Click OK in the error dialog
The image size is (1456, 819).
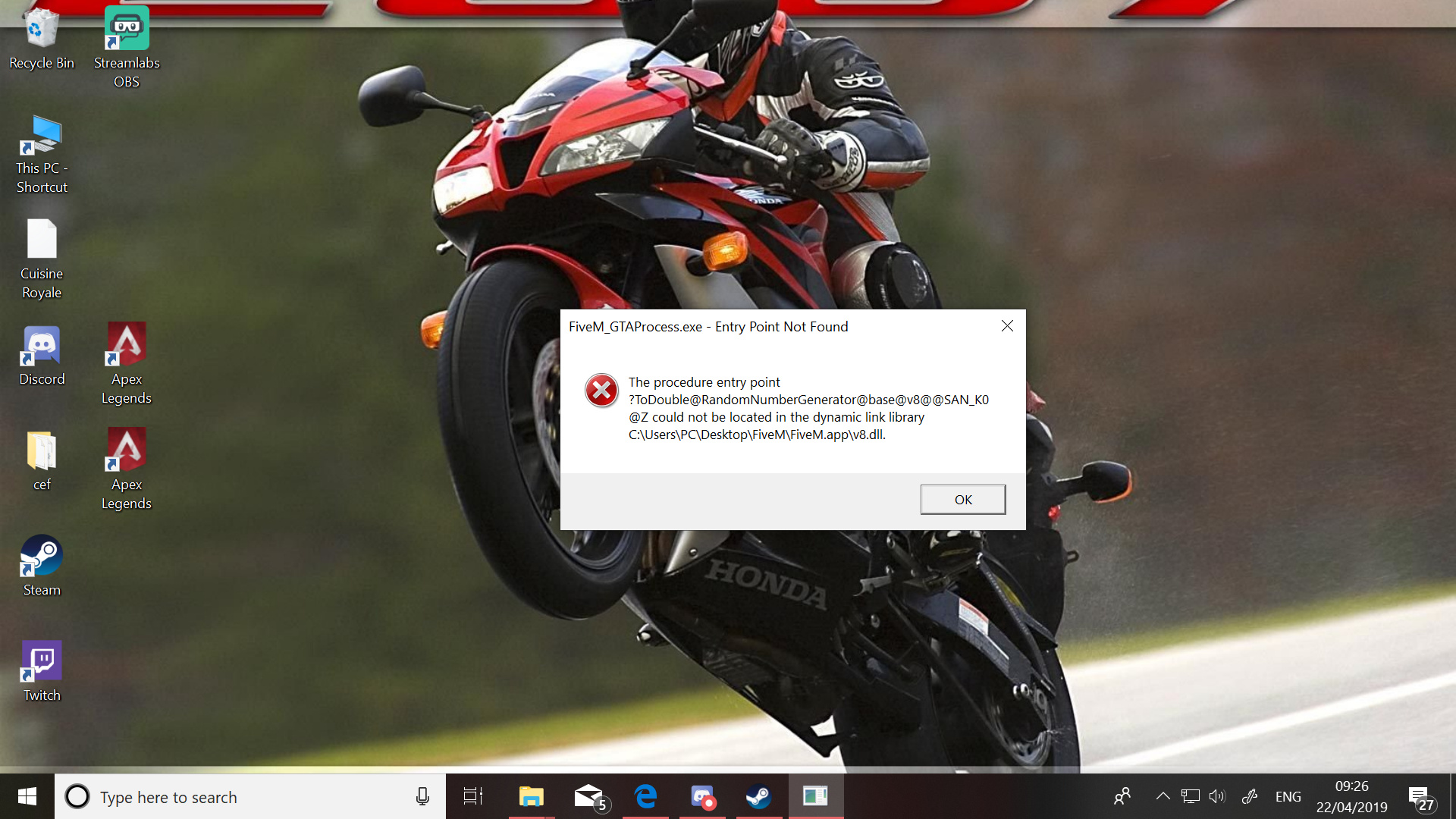[x=962, y=500]
